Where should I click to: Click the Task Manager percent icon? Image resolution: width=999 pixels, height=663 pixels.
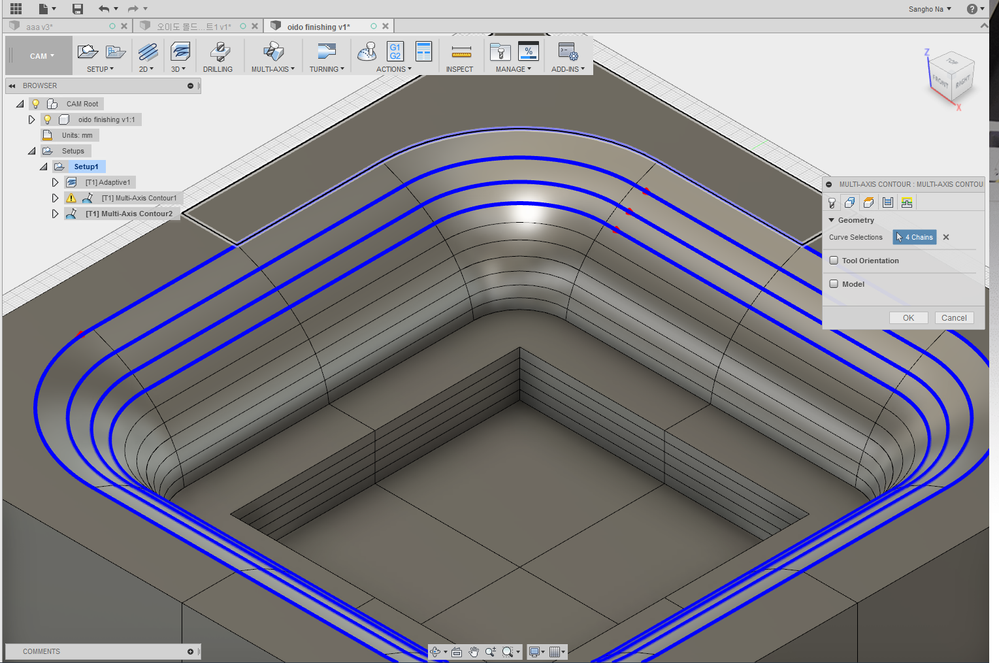pos(528,52)
